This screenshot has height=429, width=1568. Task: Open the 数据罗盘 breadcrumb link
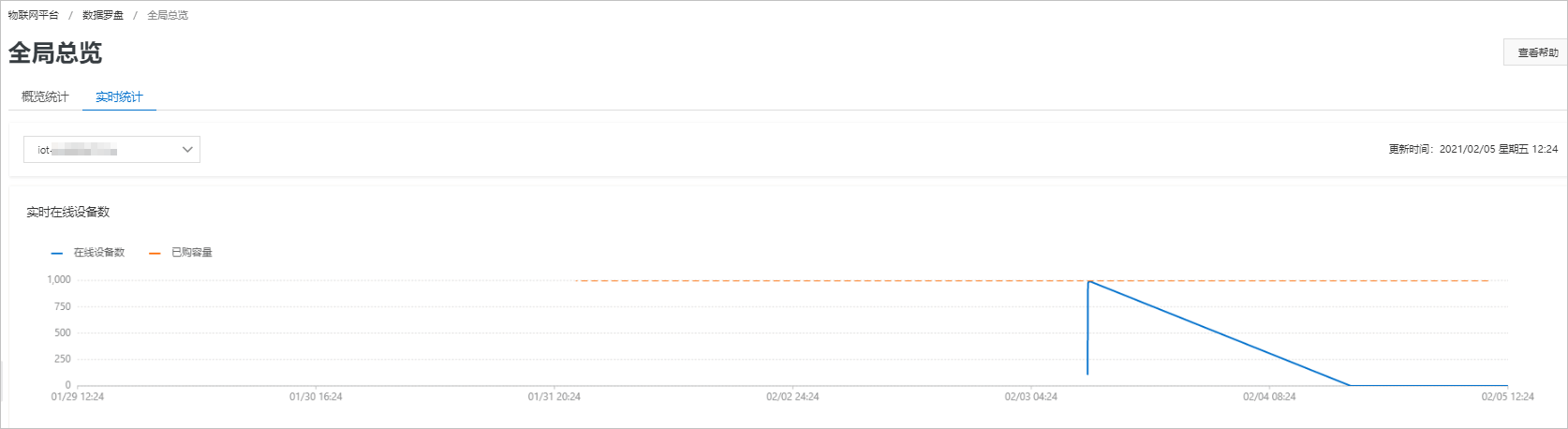coord(103,15)
